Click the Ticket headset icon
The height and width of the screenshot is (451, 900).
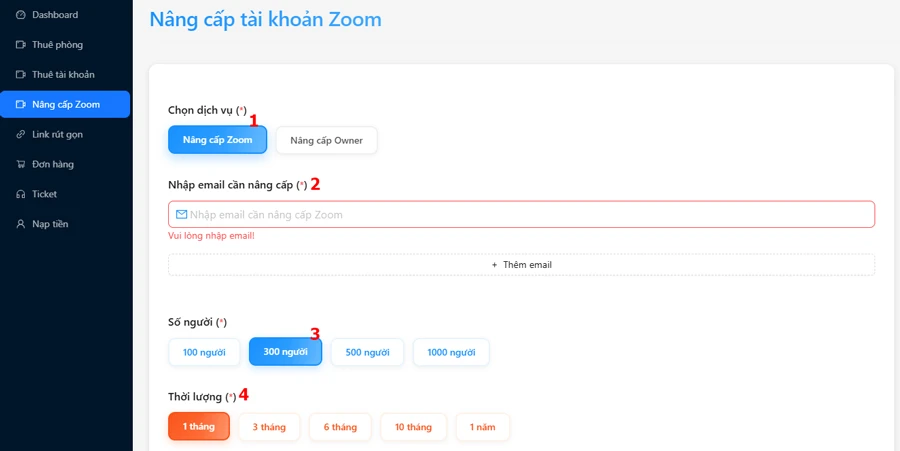coord(21,194)
